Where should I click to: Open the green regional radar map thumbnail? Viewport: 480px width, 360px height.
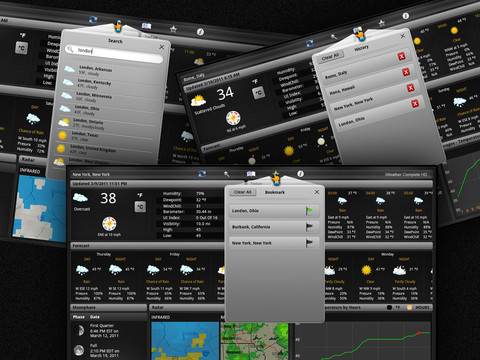pos(254,341)
